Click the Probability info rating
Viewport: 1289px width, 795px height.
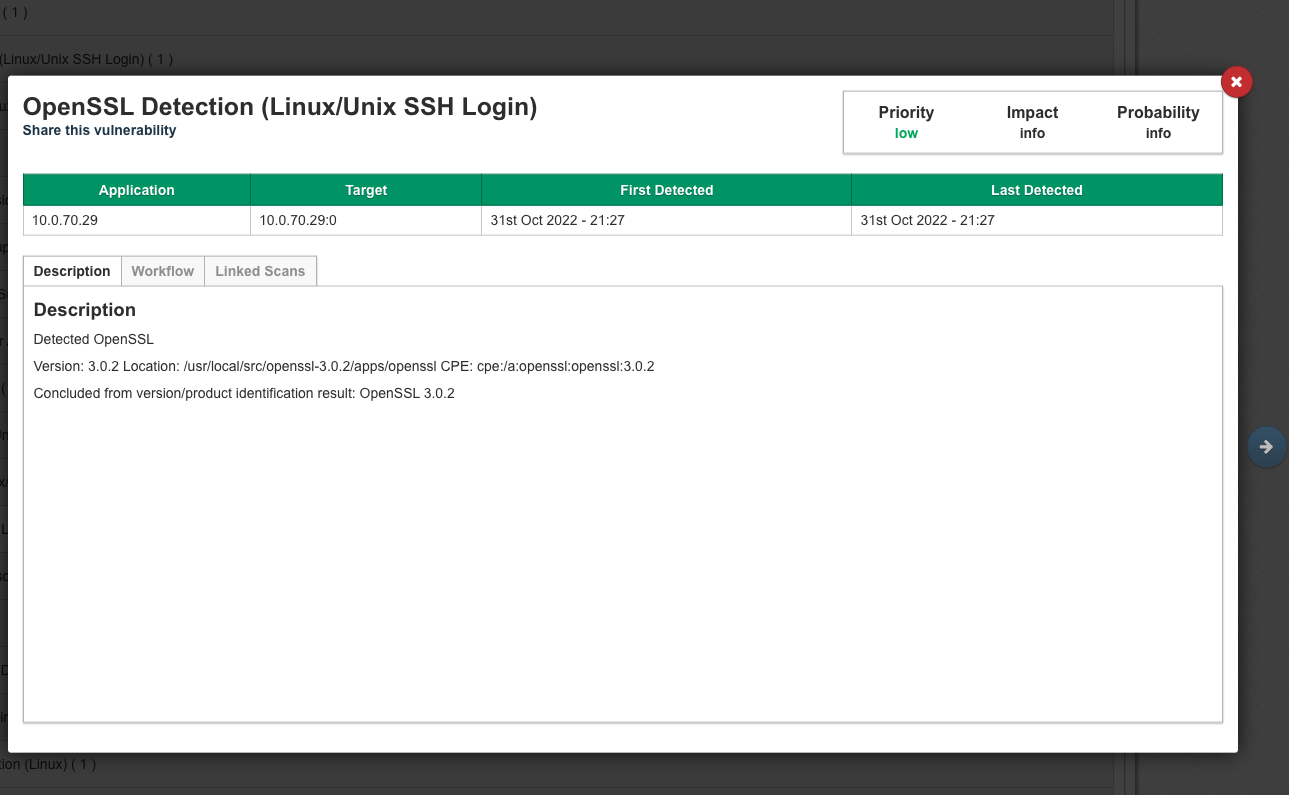[1158, 133]
